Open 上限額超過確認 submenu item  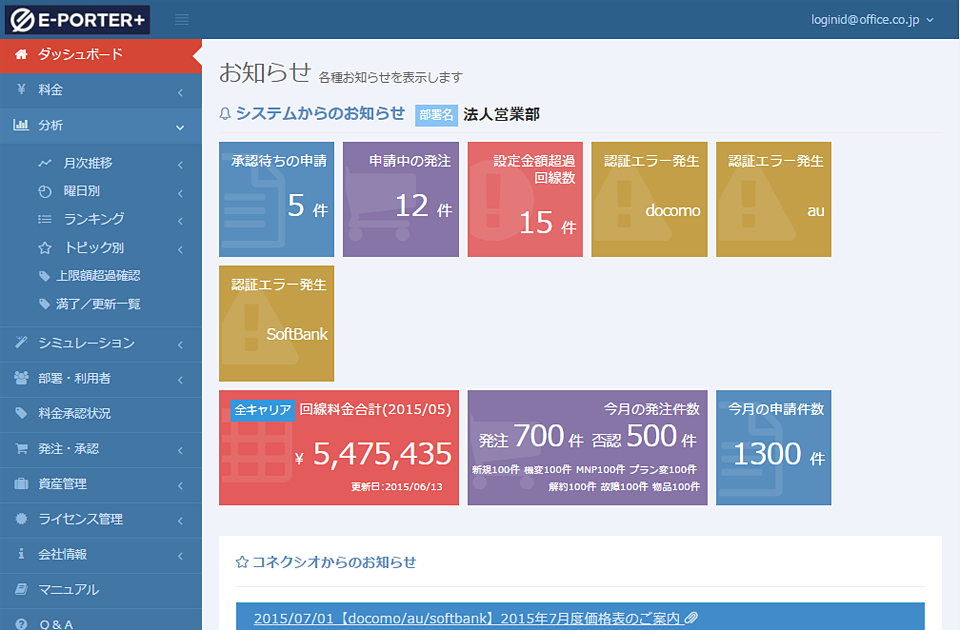(98, 276)
